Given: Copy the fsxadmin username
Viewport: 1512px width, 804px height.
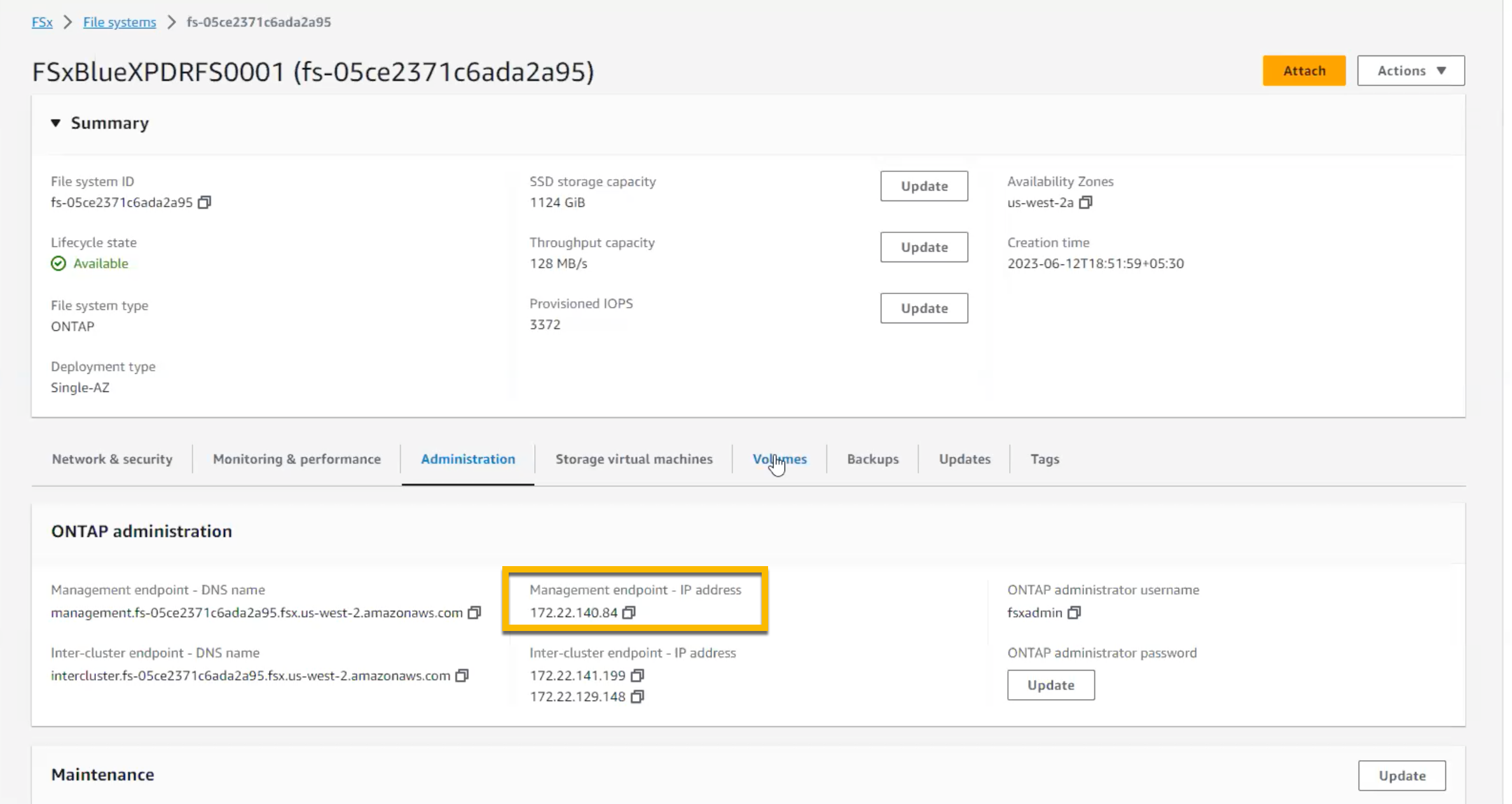Looking at the screenshot, I should pyautogui.click(x=1074, y=613).
